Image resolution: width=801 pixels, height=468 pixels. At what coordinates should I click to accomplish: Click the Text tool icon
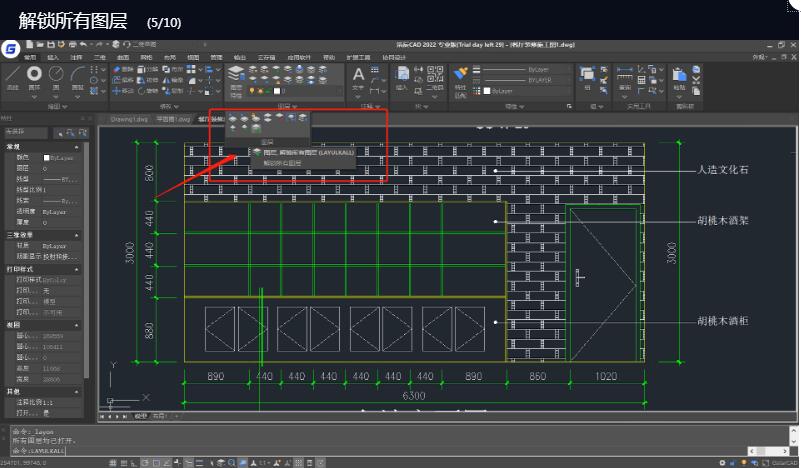360,75
